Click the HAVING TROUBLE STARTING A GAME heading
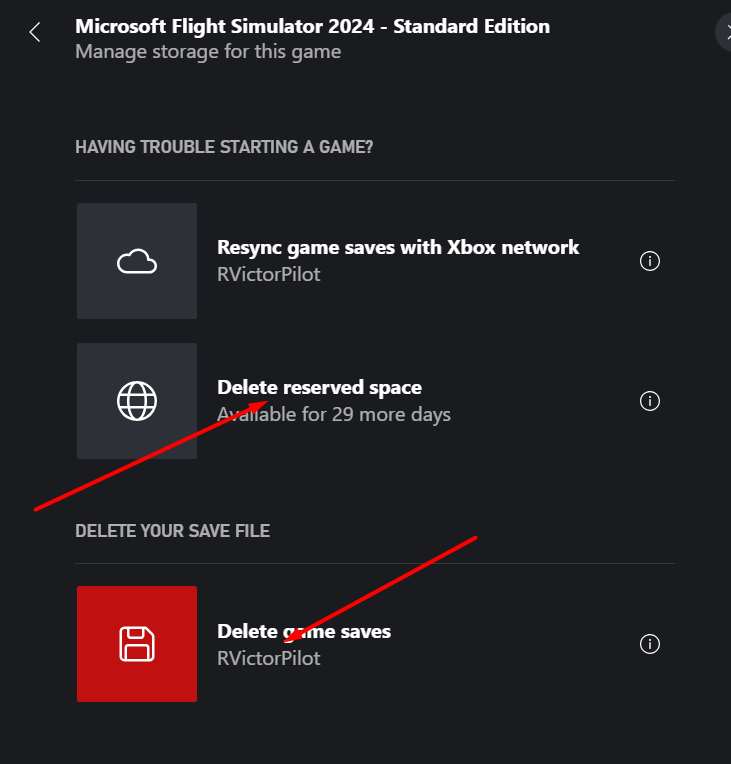This screenshot has width=731, height=764. coord(224,147)
